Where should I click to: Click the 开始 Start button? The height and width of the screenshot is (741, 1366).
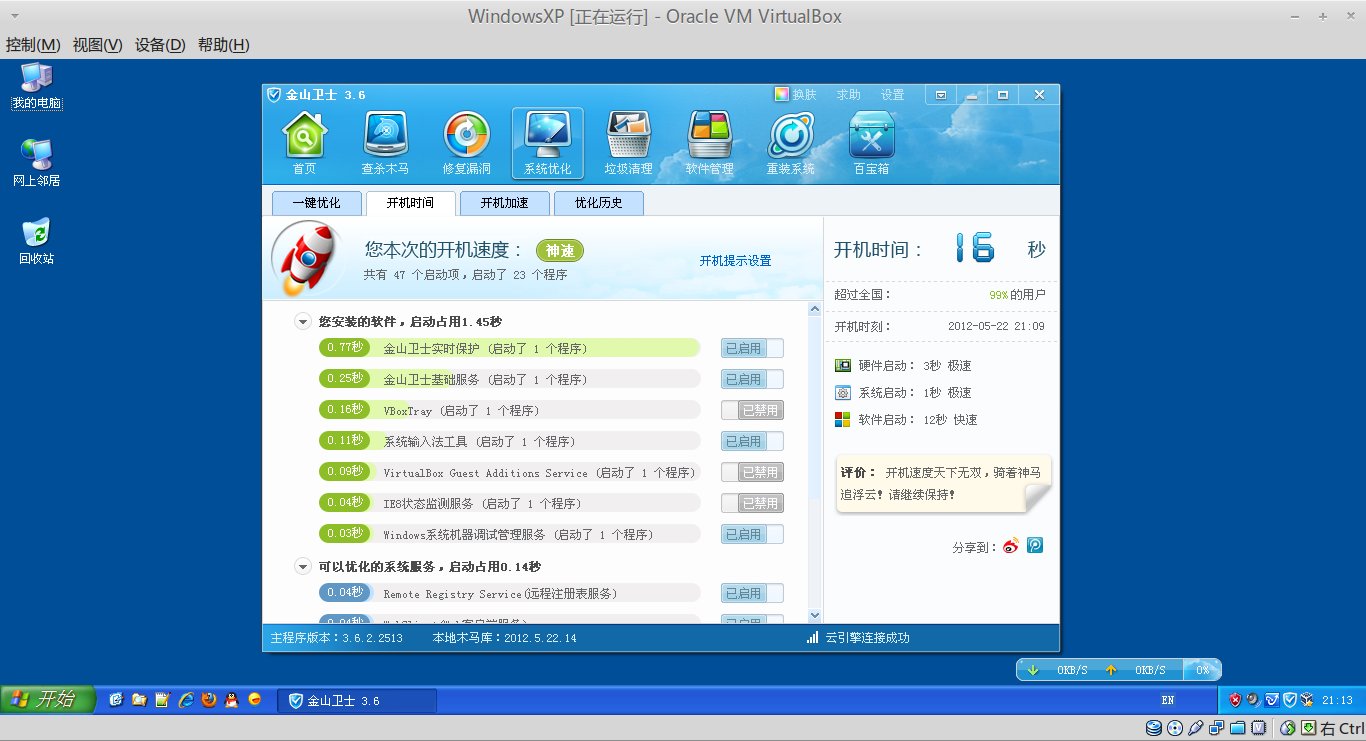coord(48,699)
